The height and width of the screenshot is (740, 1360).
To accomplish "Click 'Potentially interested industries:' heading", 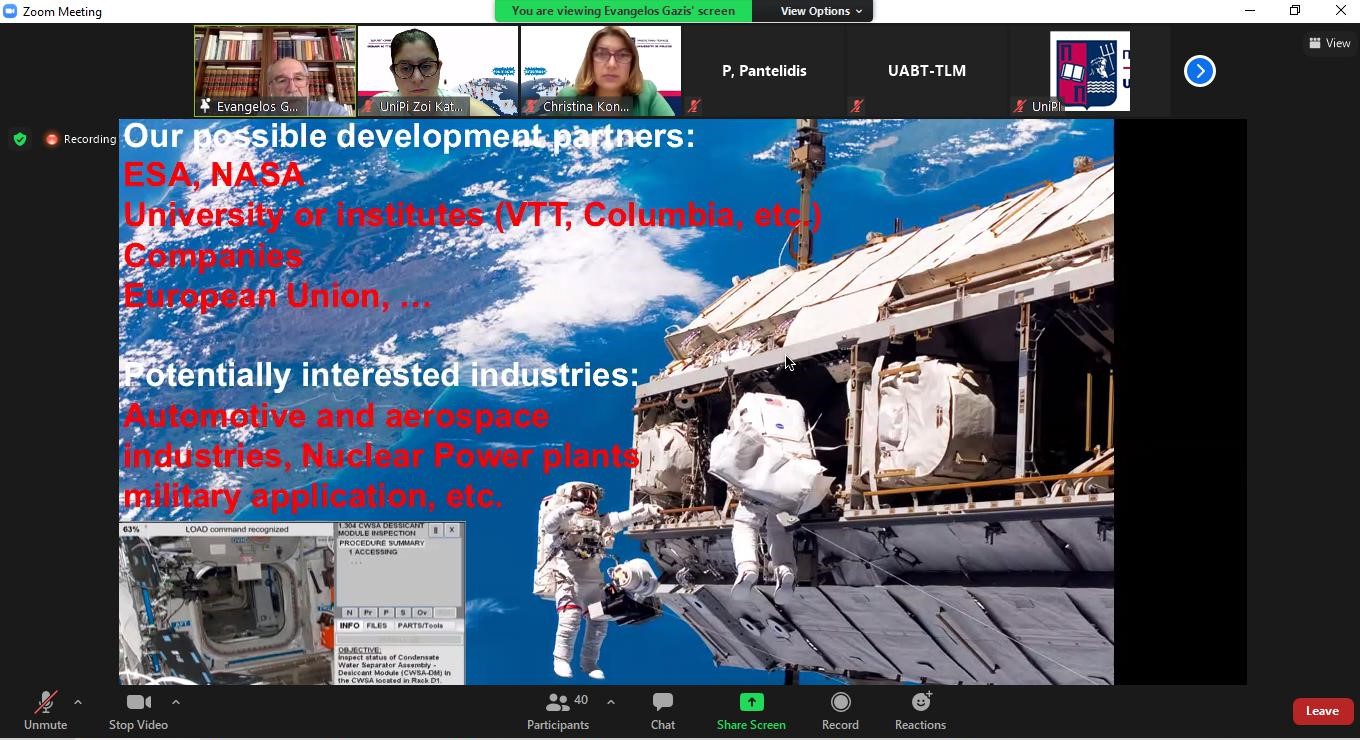I will [x=380, y=375].
